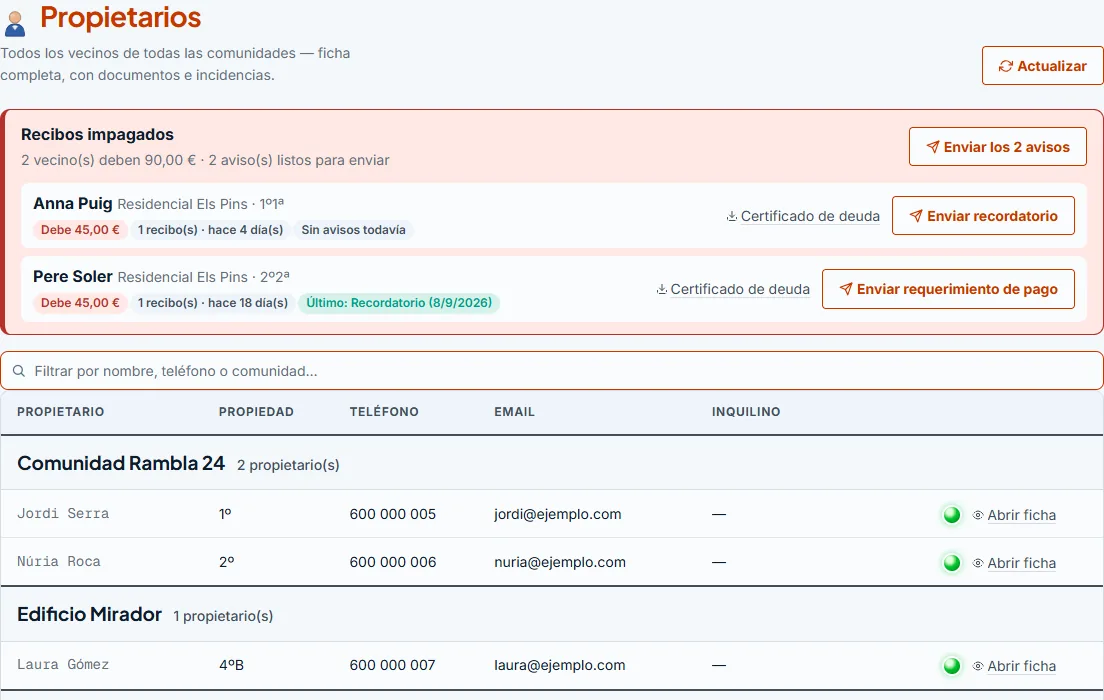Click the INQUILINO column header
Screen dimensions: 1104x700
(746, 412)
